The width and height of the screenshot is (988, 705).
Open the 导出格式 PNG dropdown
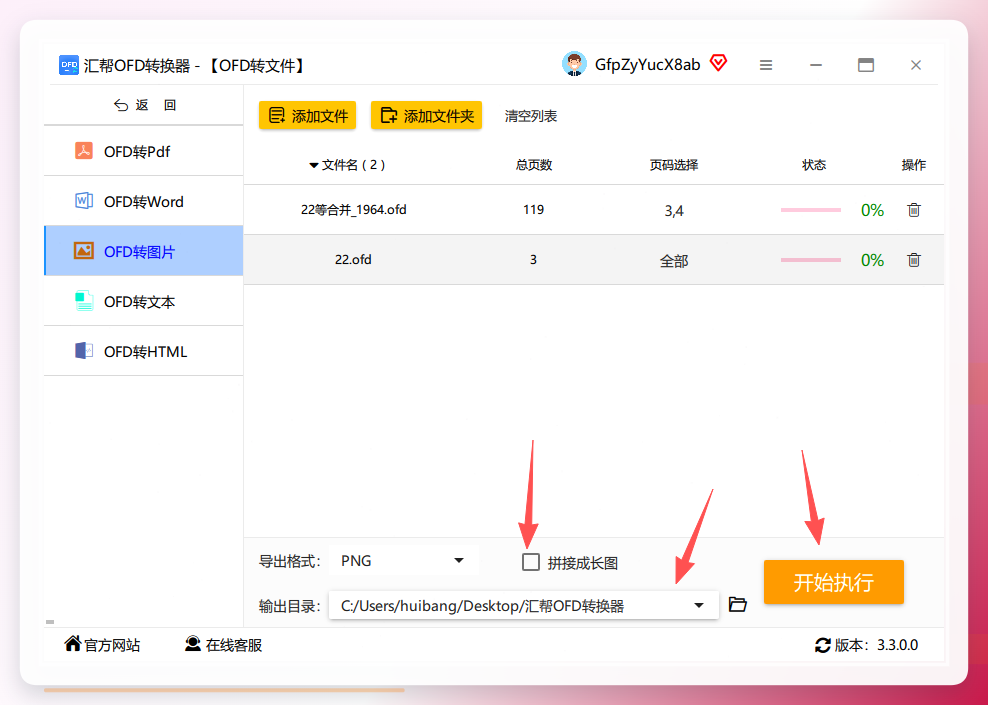[x=403, y=561]
